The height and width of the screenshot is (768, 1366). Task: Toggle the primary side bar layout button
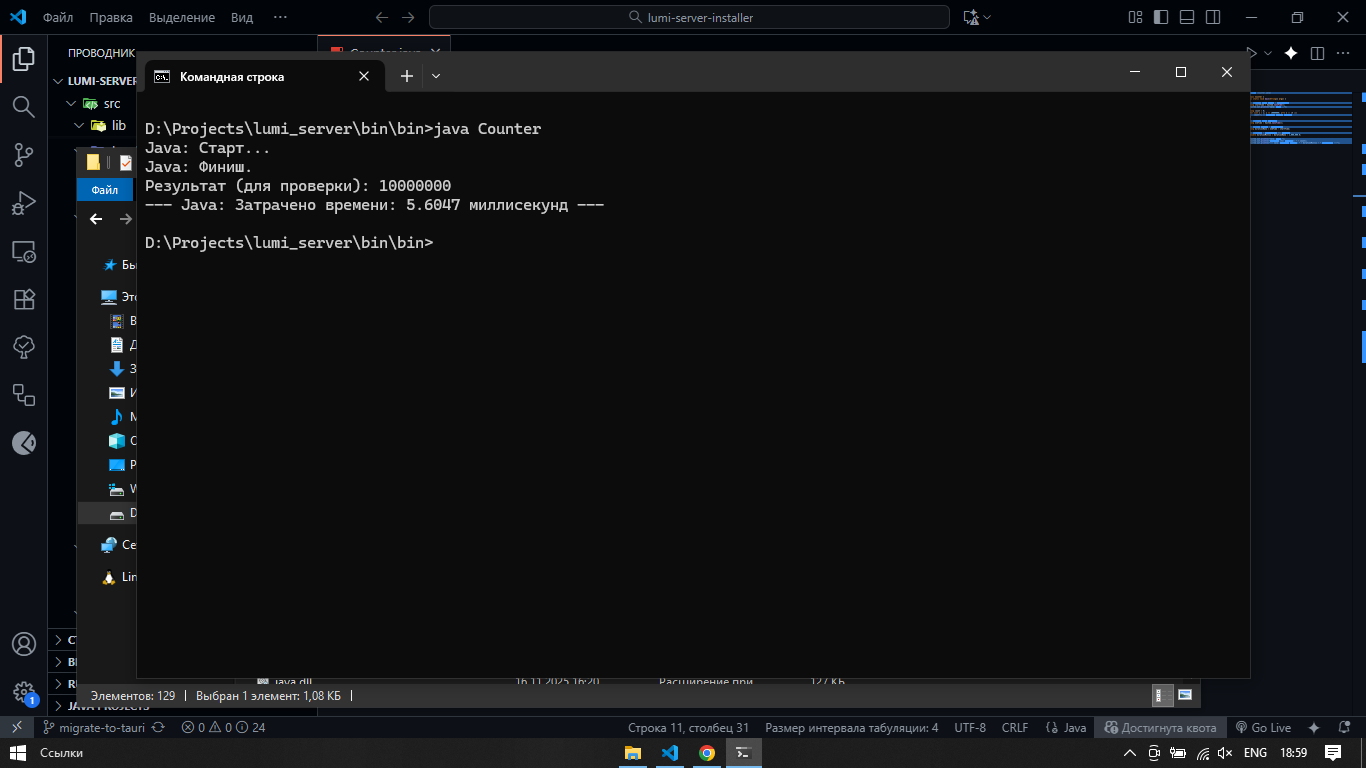[1161, 17]
